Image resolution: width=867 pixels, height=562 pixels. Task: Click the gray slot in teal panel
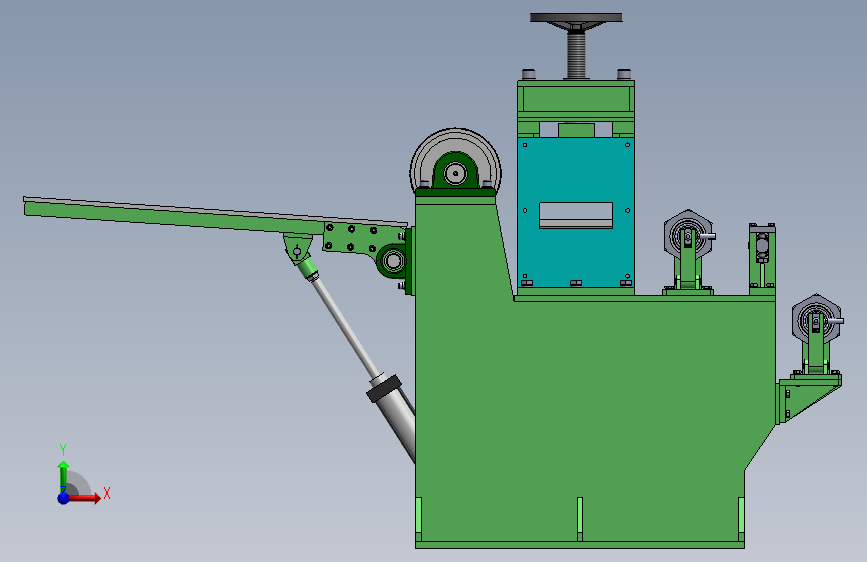(x=576, y=215)
